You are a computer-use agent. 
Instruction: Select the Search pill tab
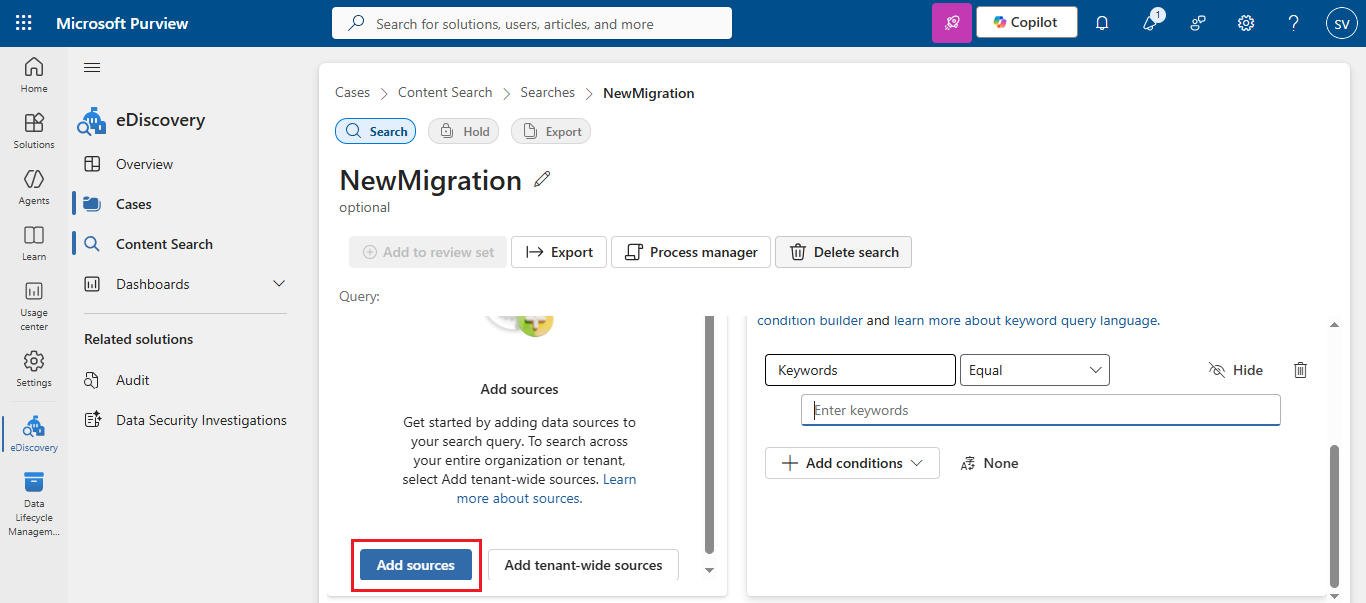tap(375, 131)
